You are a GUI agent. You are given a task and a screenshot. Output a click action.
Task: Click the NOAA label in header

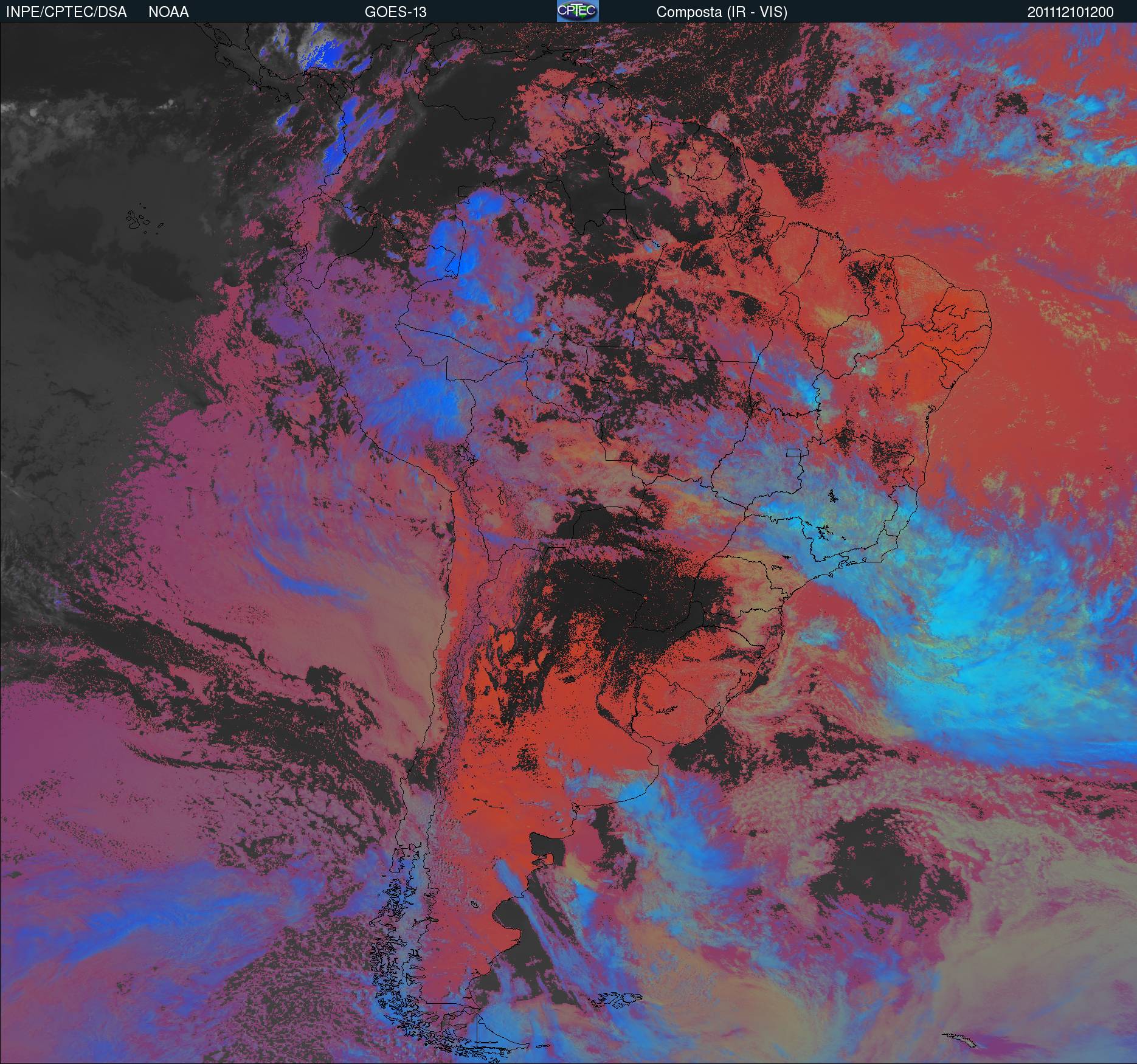pos(168,12)
